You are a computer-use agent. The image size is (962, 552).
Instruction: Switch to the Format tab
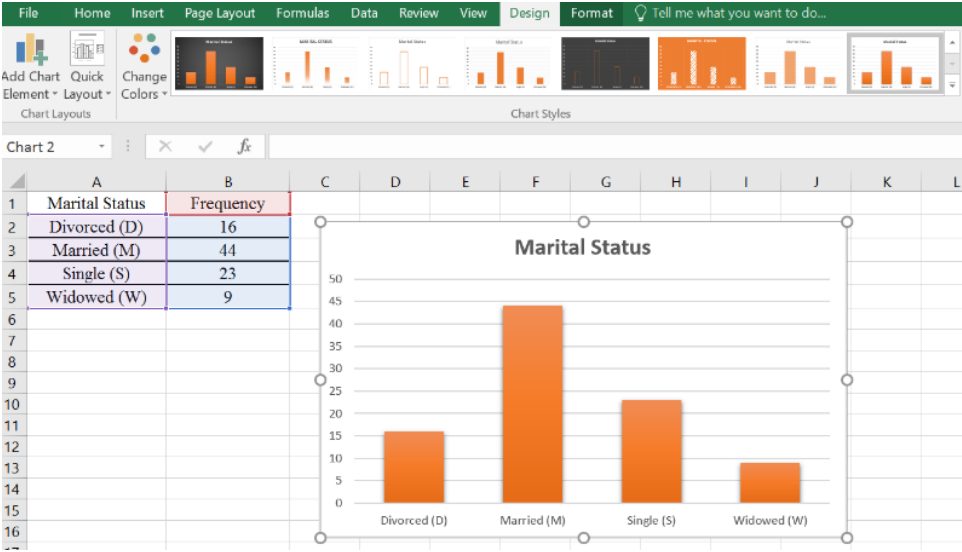click(591, 13)
